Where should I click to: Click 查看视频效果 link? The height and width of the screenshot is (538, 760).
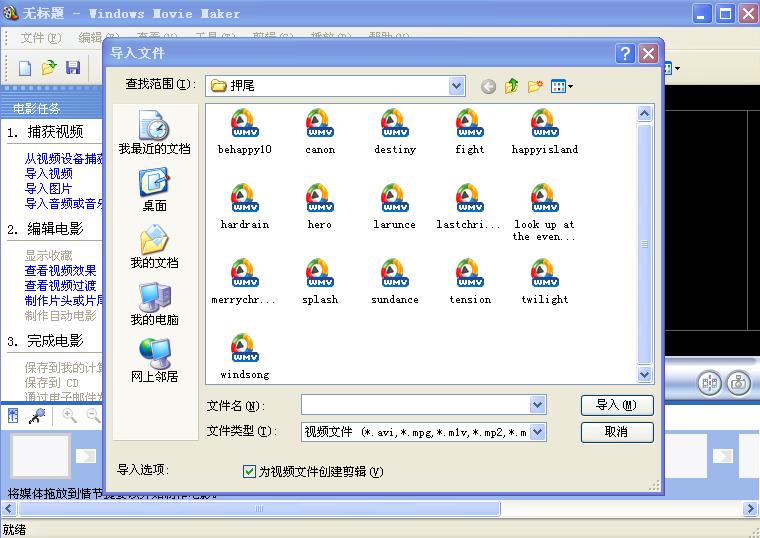(61, 270)
